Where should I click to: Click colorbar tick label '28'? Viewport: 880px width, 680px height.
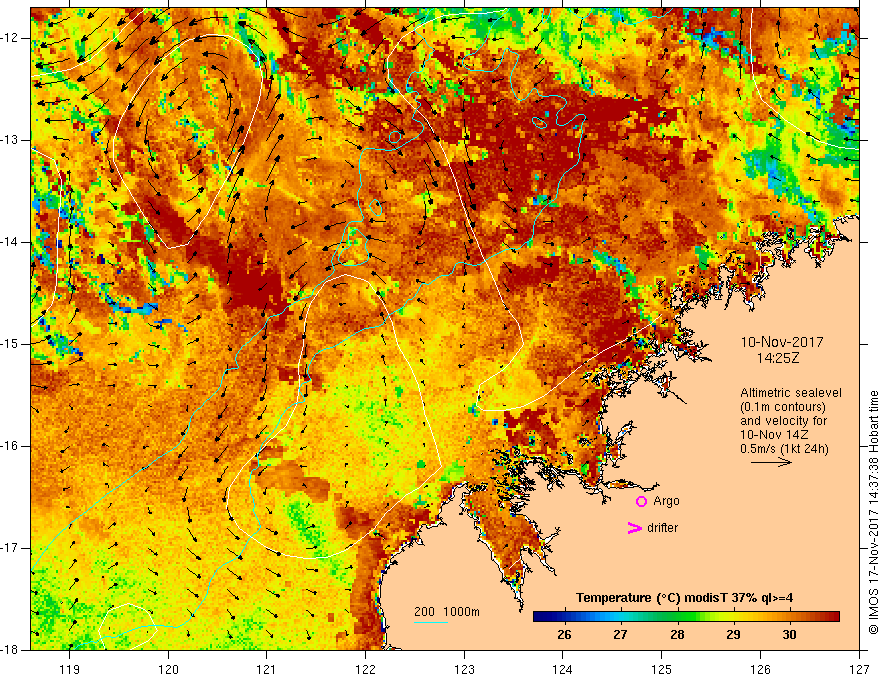[677, 635]
